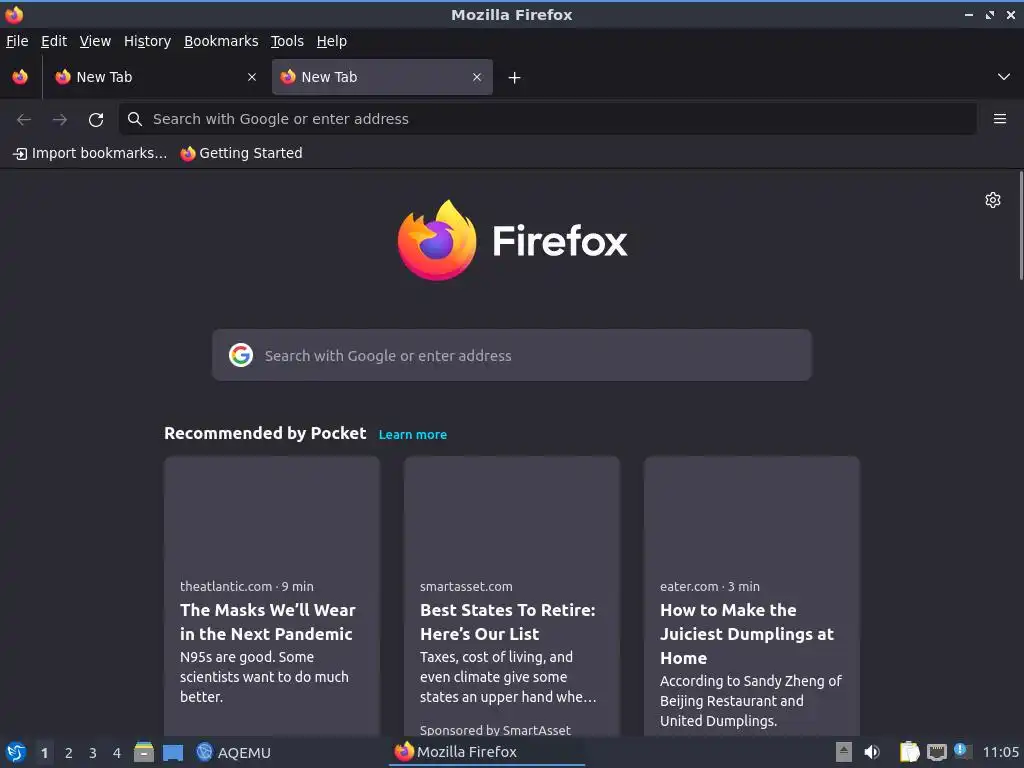Click the page vertical scrollbar
This screenshot has width=1024, height=768.
1021,226
